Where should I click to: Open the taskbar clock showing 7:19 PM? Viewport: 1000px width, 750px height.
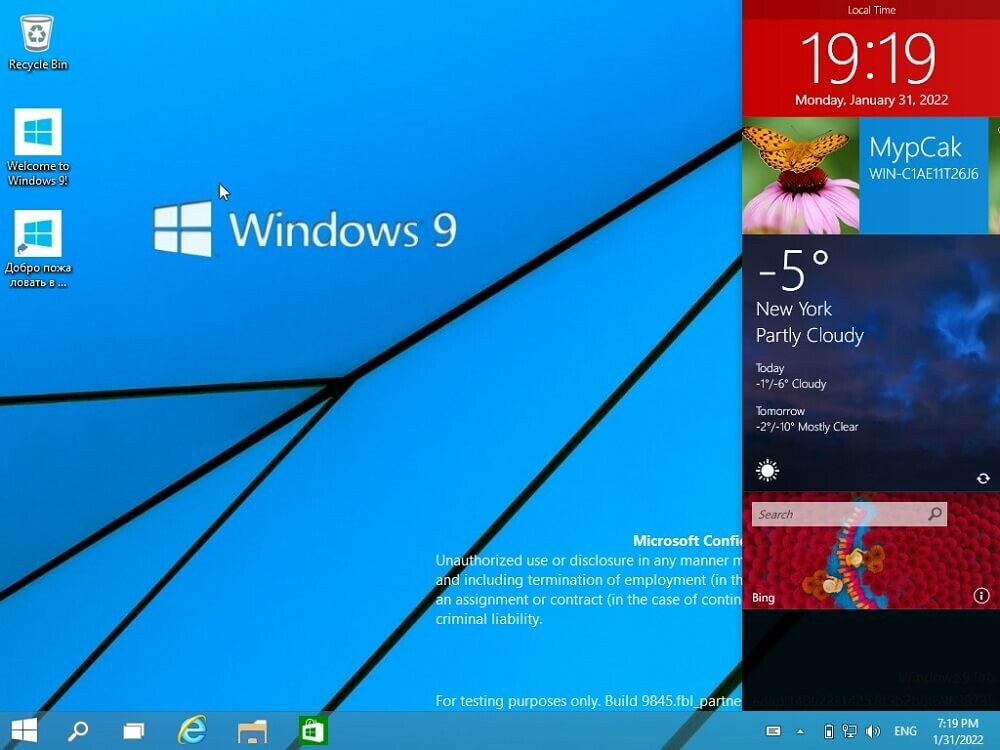[958, 731]
